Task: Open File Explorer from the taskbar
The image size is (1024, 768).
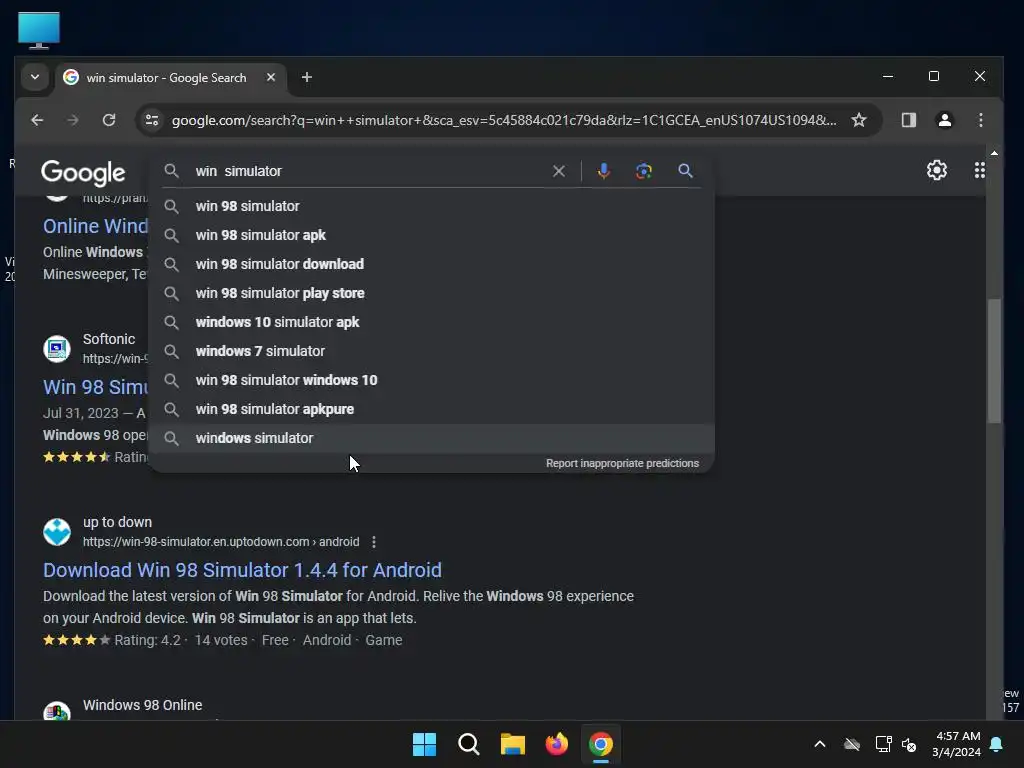Action: click(513, 744)
